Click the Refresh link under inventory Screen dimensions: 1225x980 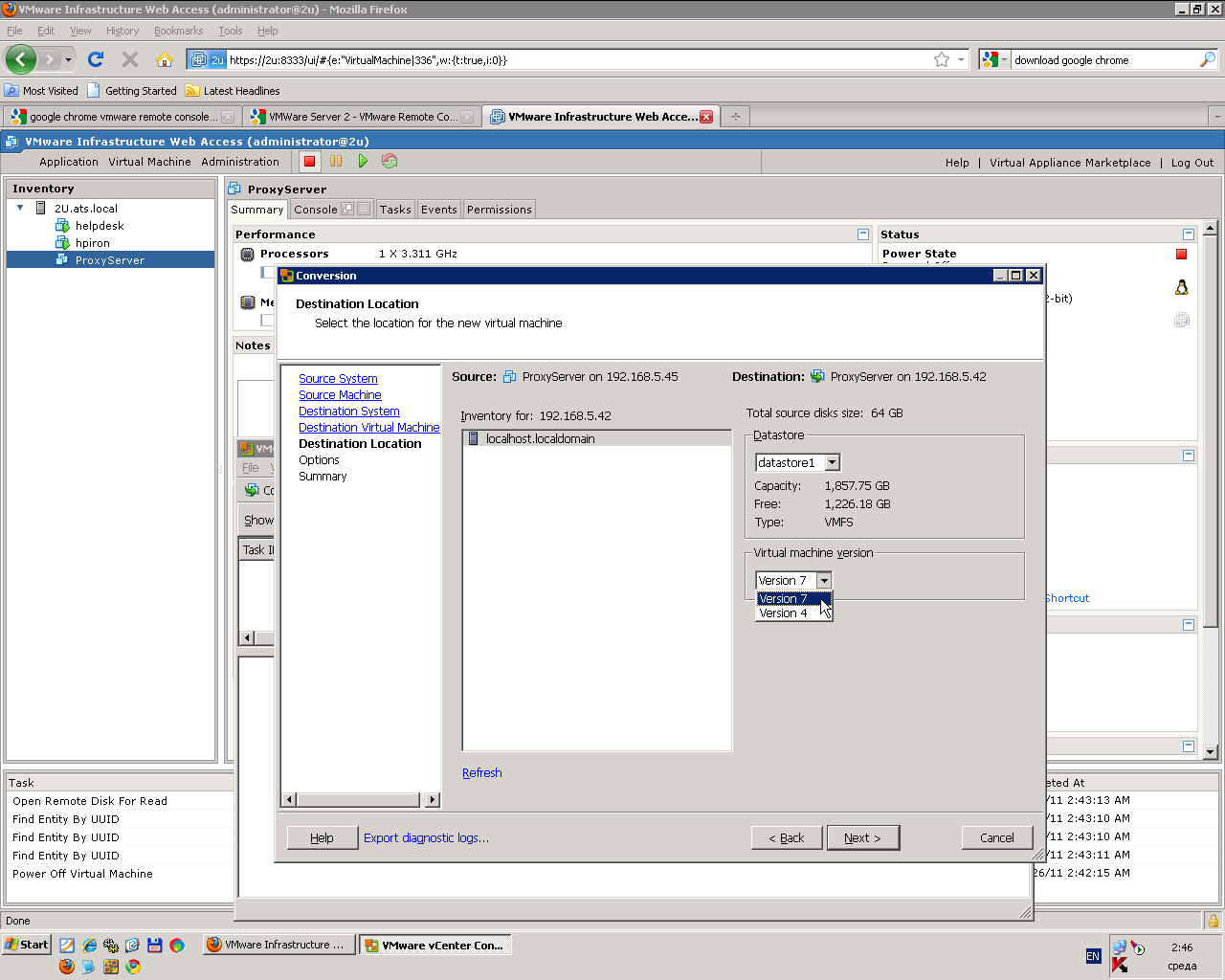[x=482, y=772]
